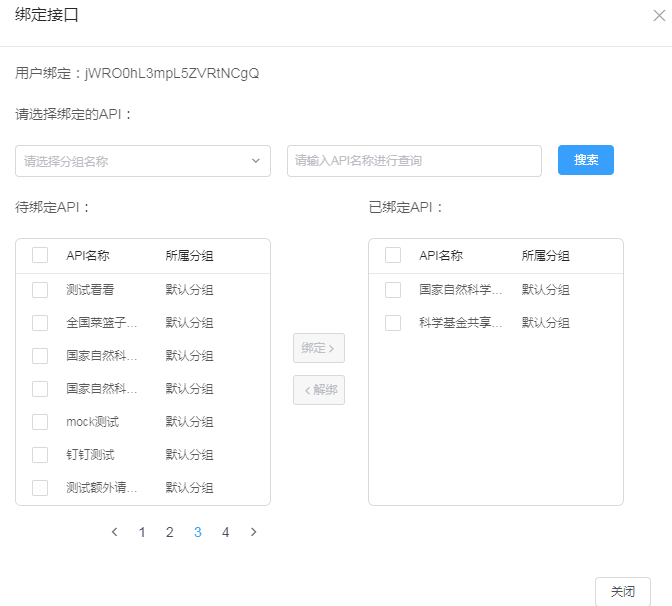
Task: Tick the mock测试 API checkbox
Action: 40,422
